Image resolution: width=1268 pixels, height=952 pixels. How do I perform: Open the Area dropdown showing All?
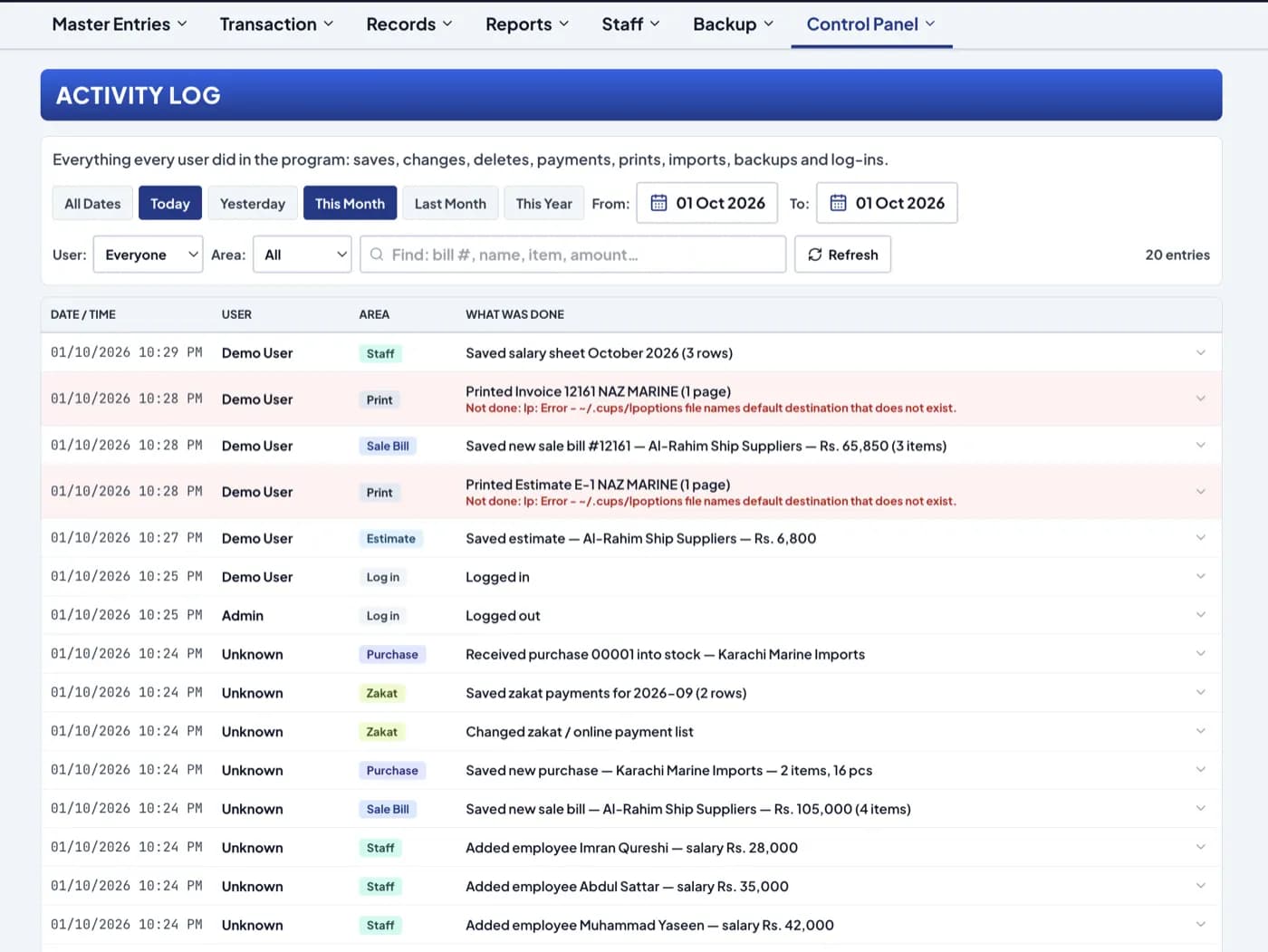[302, 255]
